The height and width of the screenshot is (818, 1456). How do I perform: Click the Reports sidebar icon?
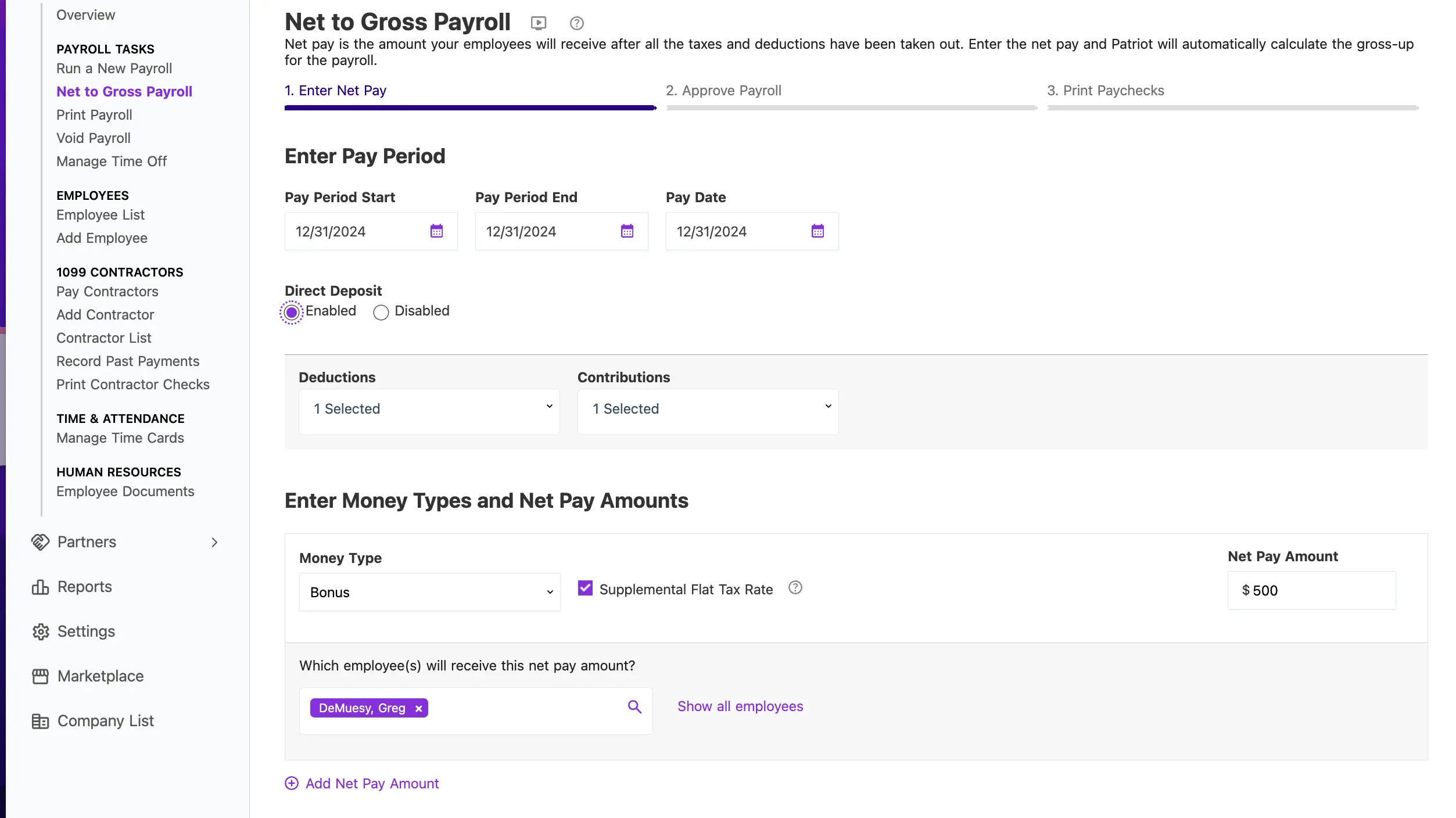40,587
